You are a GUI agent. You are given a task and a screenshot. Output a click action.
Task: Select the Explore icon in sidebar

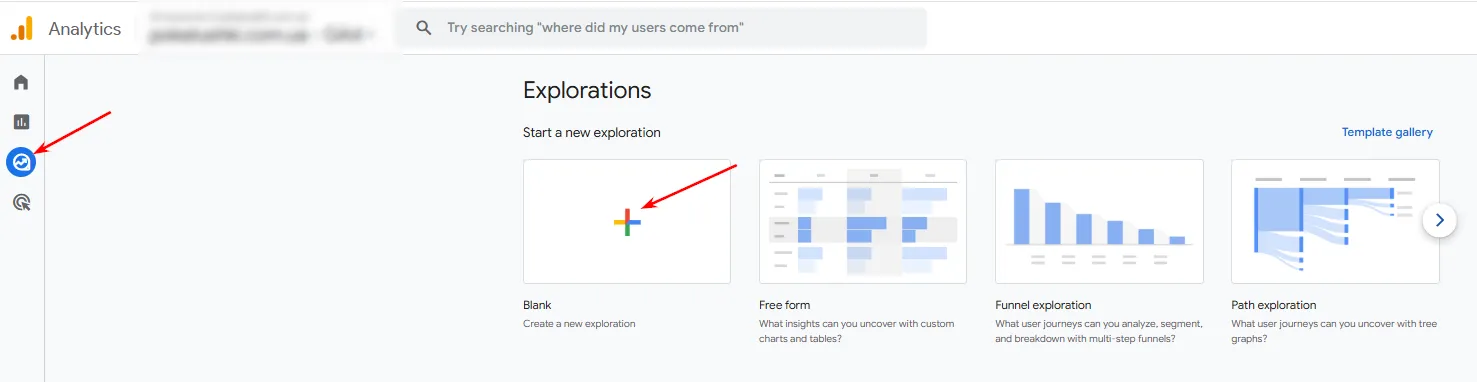(21, 161)
